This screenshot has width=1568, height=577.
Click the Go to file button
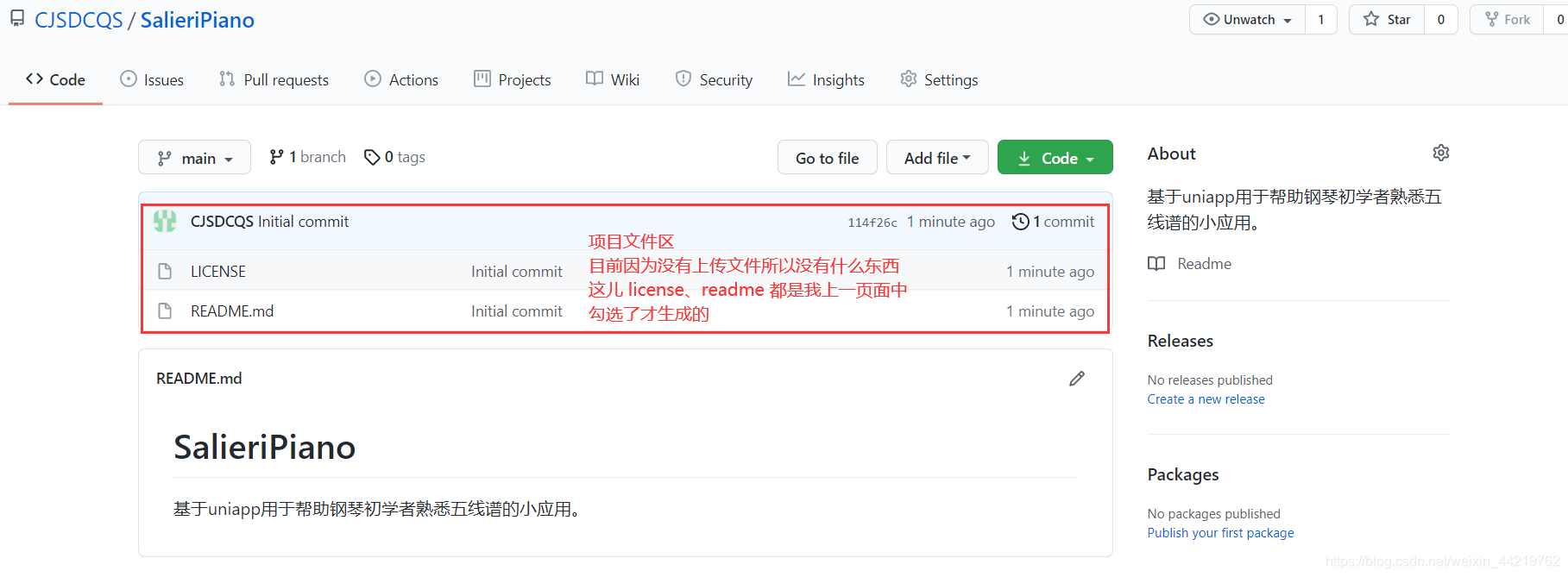pyautogui.click(x=827, y=157)
